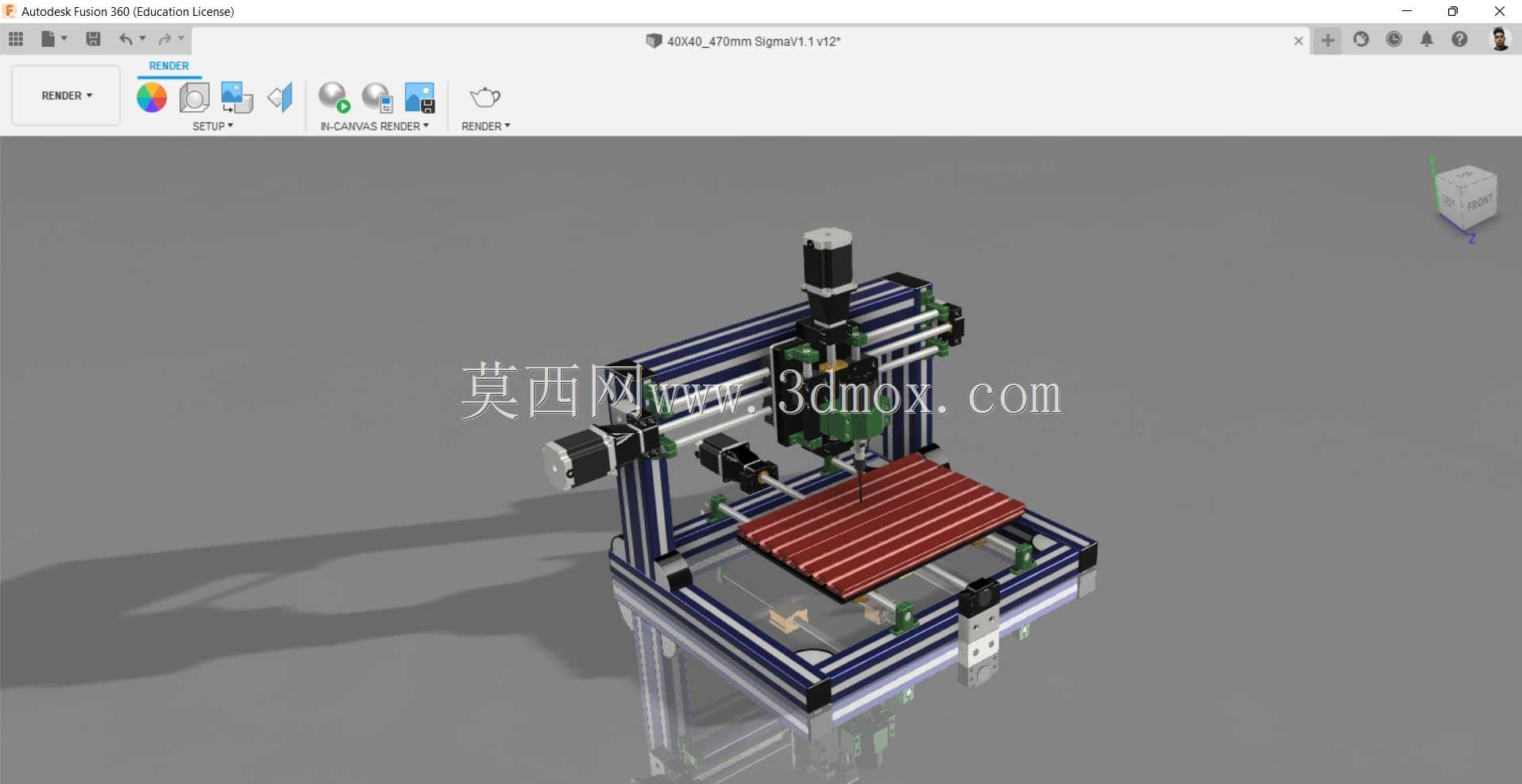Select the 40X40_470mm SigmaV1.1 document tab

click(743, 41)
